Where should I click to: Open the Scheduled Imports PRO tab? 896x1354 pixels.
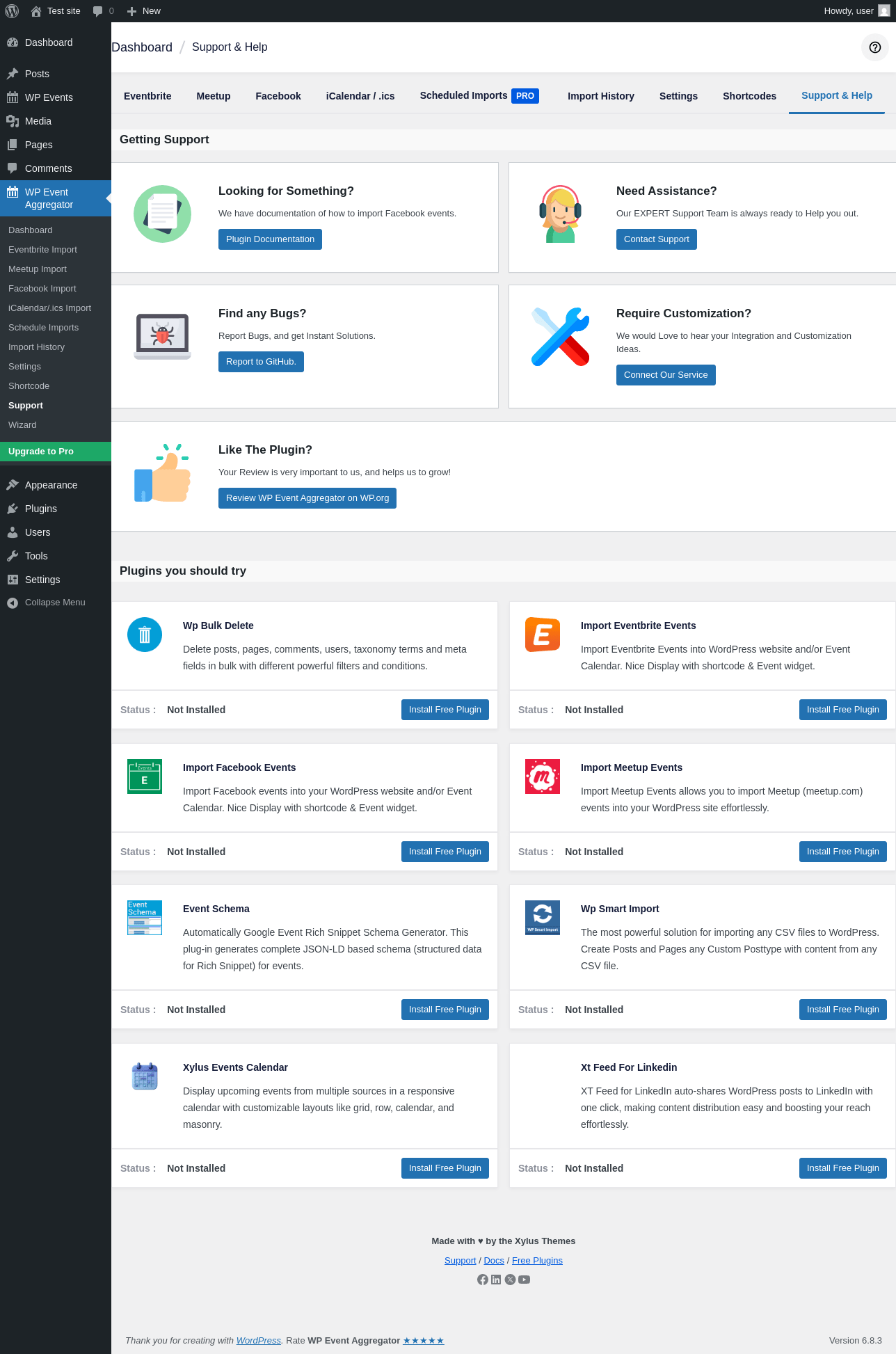[x=479, y=96]
